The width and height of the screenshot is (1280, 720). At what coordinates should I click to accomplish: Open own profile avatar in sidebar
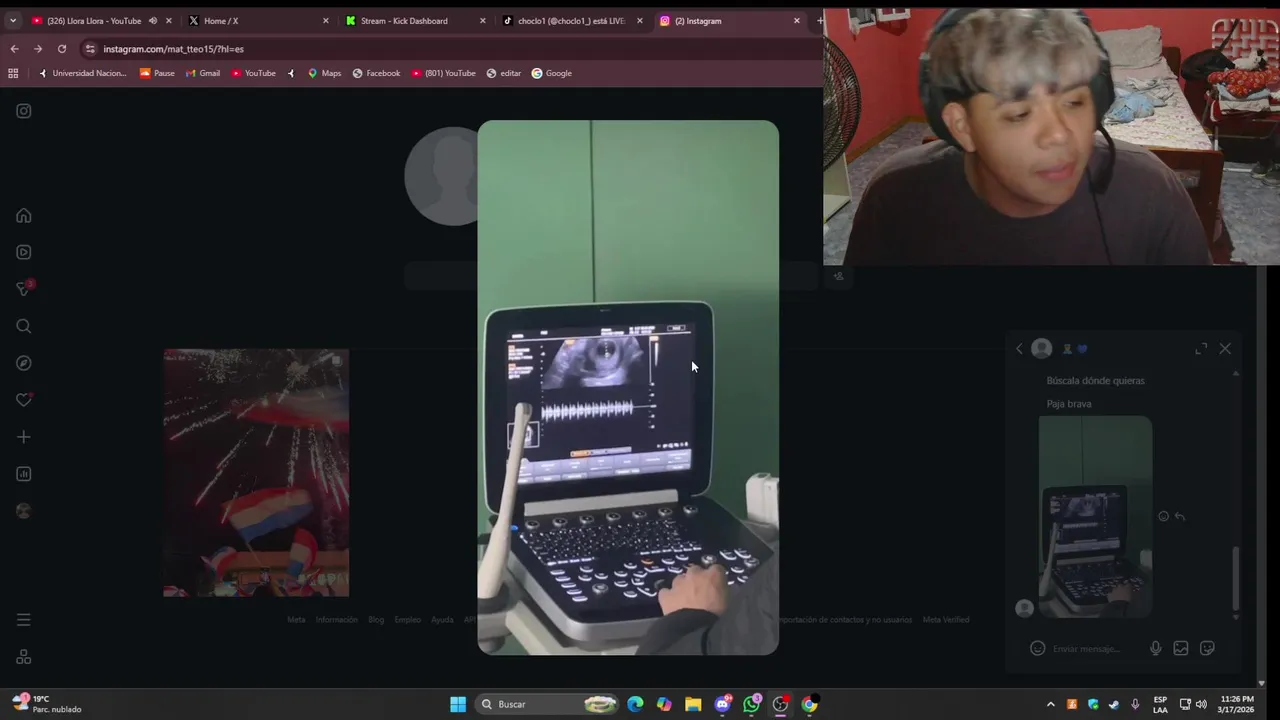coord(24,511)
